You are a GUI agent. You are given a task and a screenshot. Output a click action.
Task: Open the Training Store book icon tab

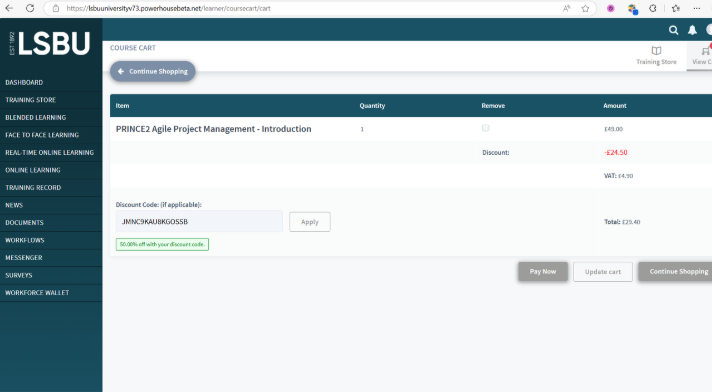[x=656, y=55]
